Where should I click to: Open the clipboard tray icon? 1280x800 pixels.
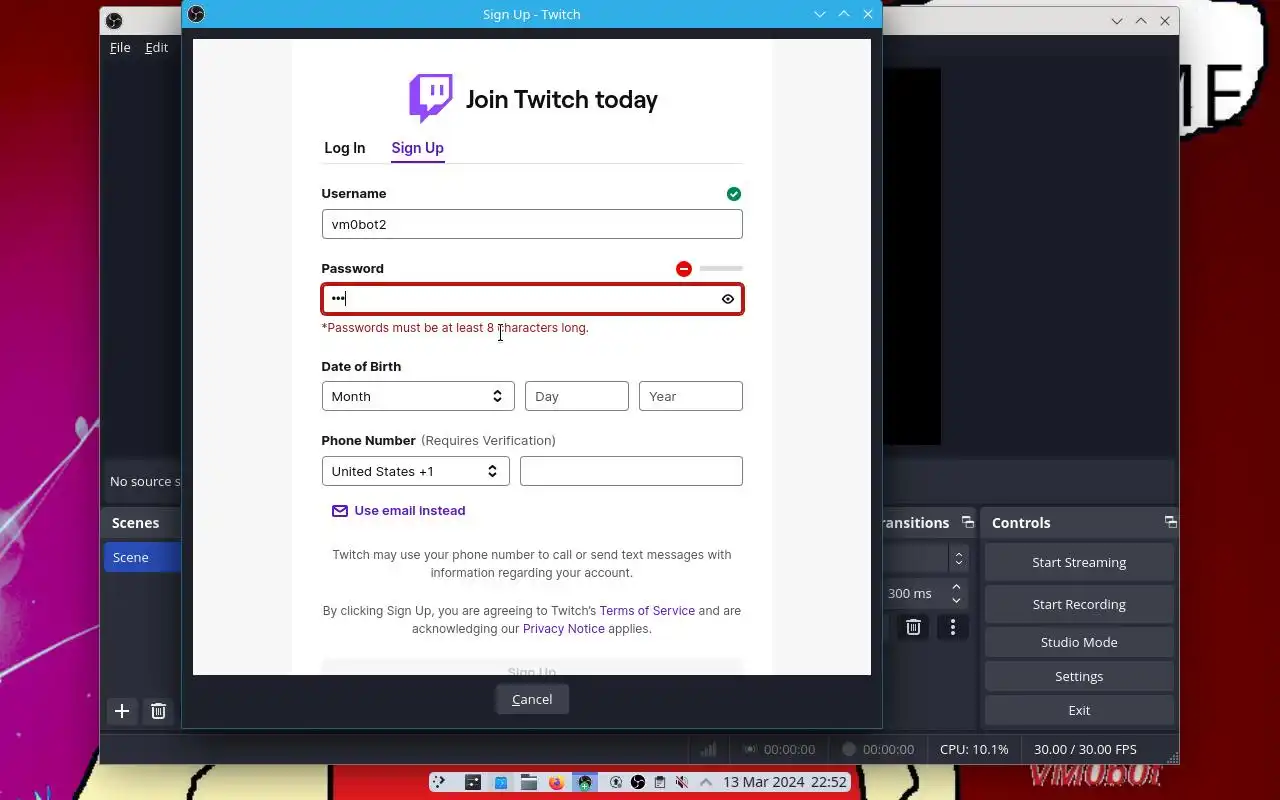tap(660, 782)
